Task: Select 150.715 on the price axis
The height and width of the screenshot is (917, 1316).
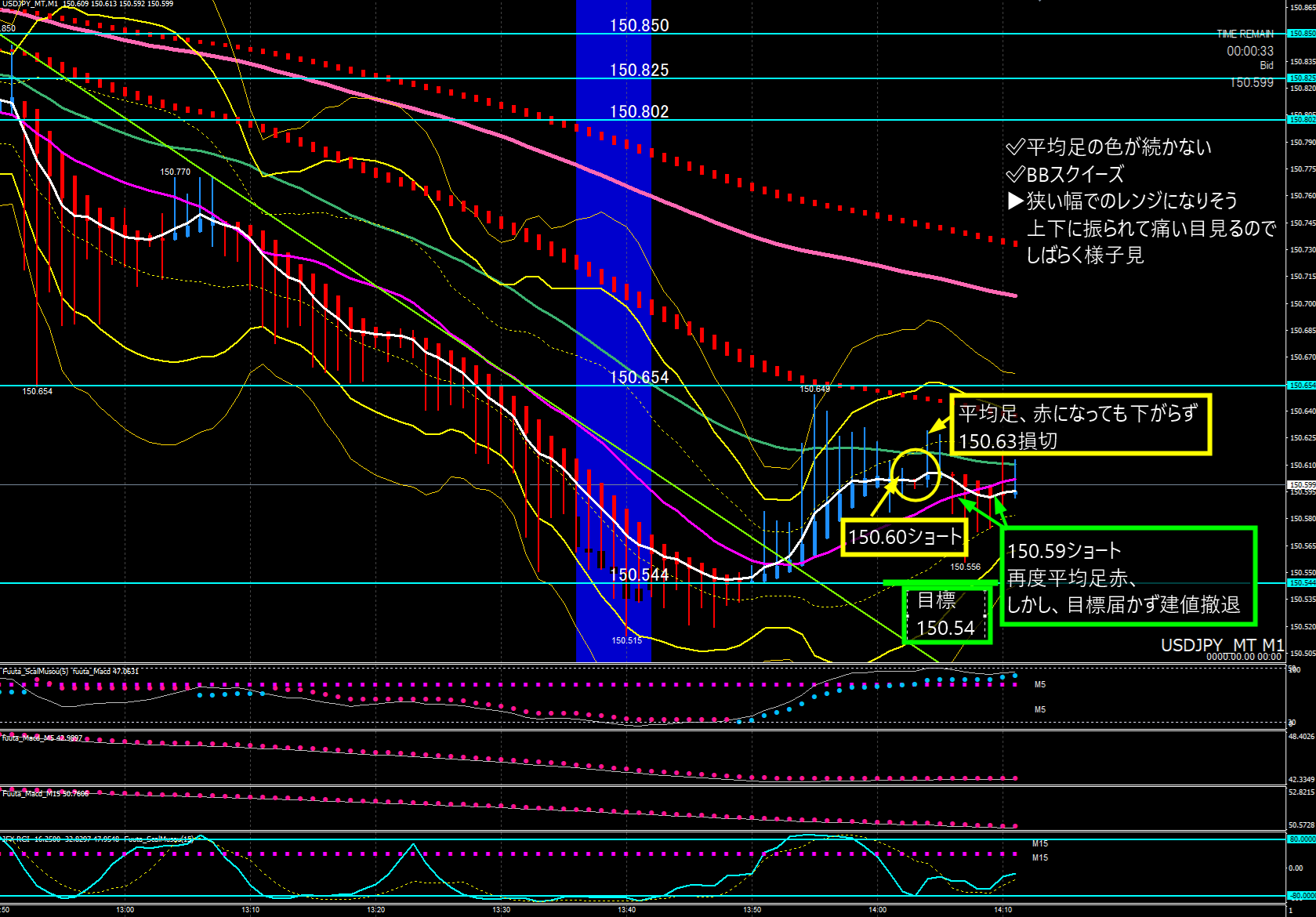Action: tap(1303, 277)
